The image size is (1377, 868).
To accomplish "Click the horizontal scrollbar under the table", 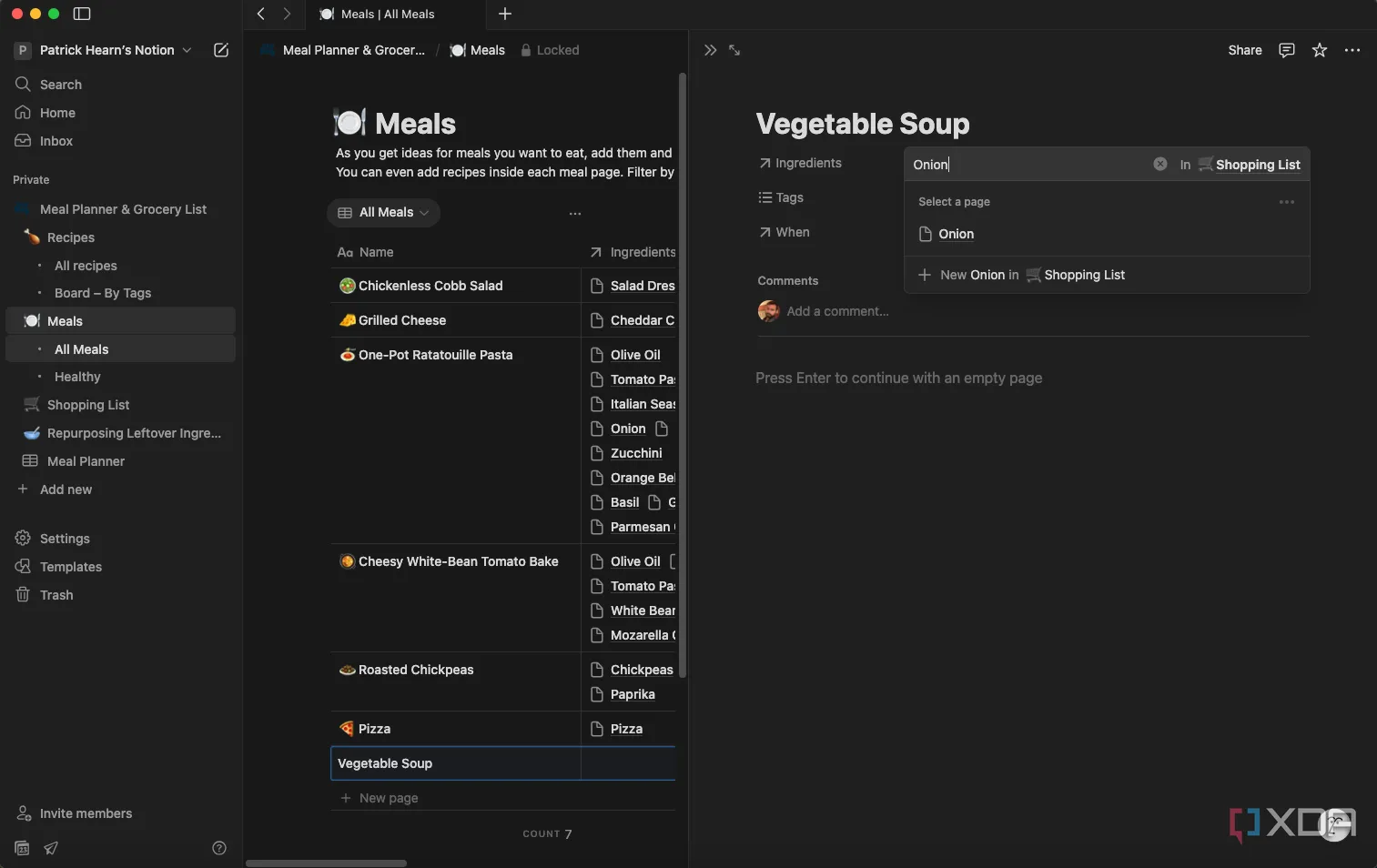I will pyautogui.click(x=326, y=863).
